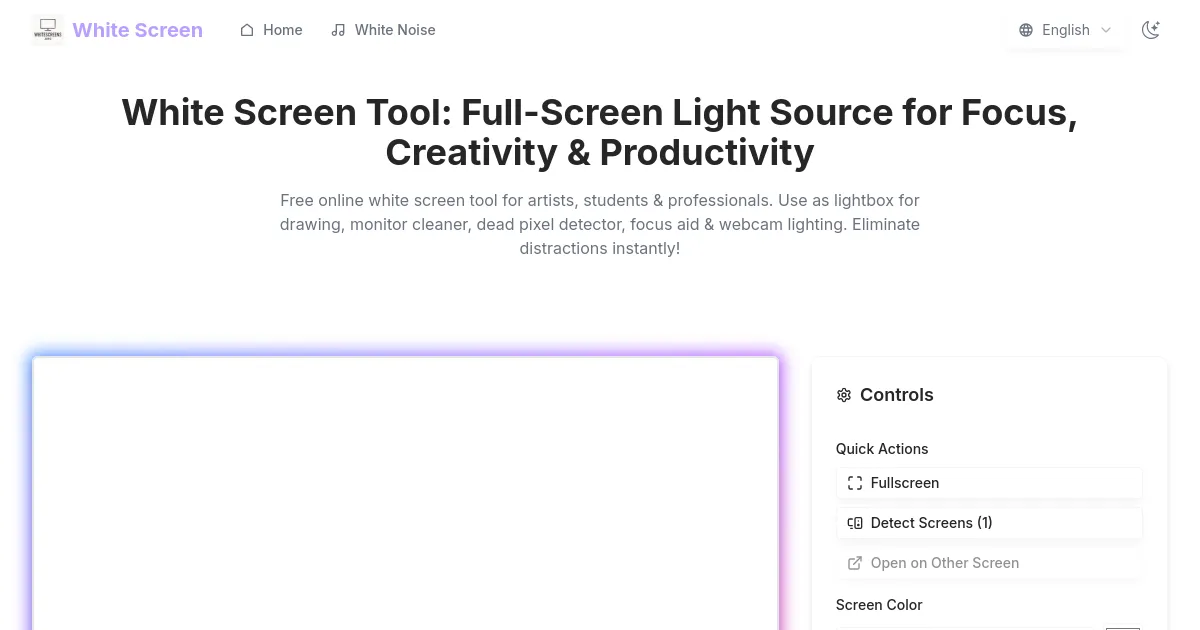Click the gear icon beside Controls heading
The width and height of the screenshot is (1200, 630).
tap(844, 395)
